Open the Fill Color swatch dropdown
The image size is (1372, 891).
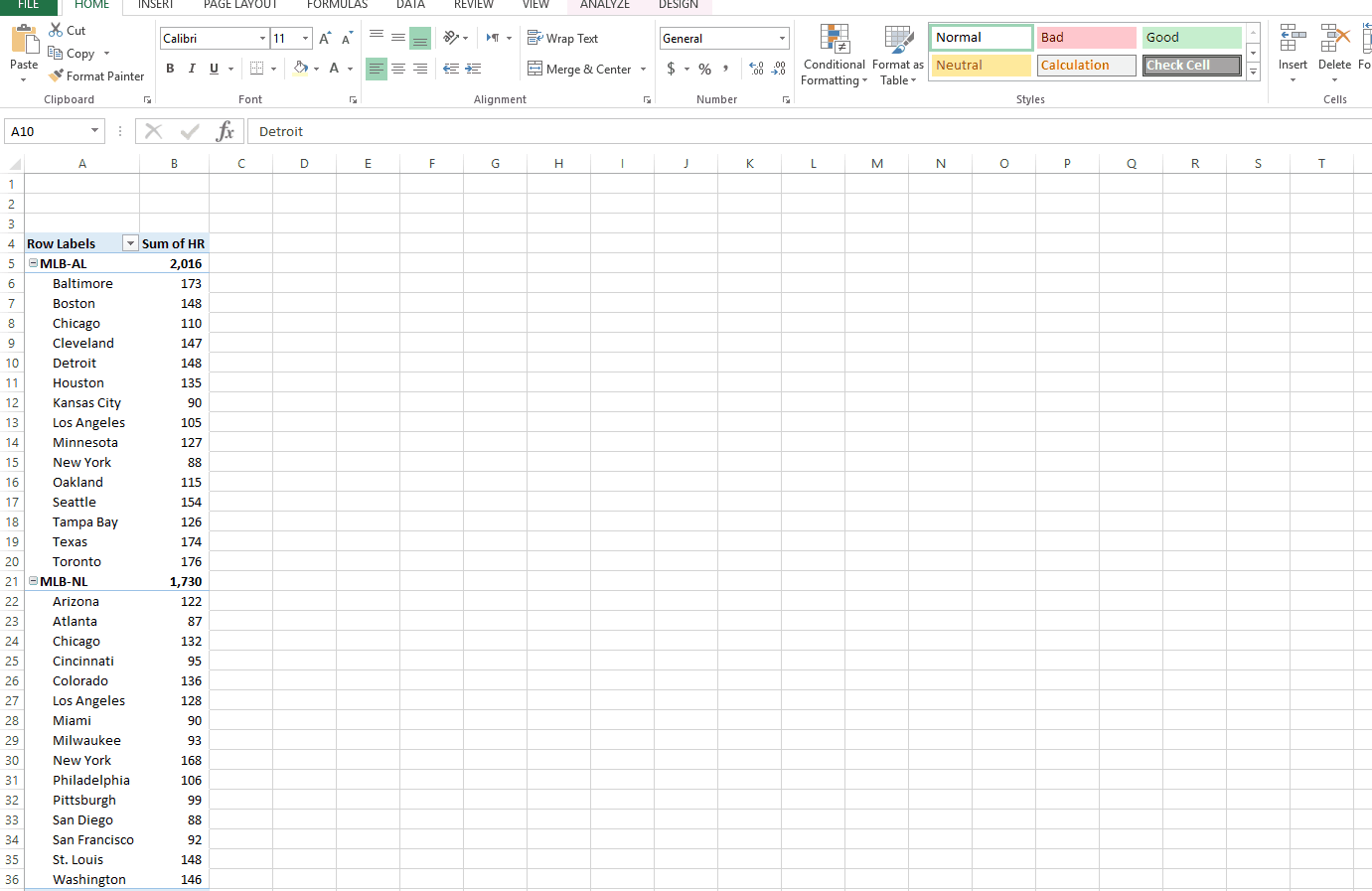[316, 69]
